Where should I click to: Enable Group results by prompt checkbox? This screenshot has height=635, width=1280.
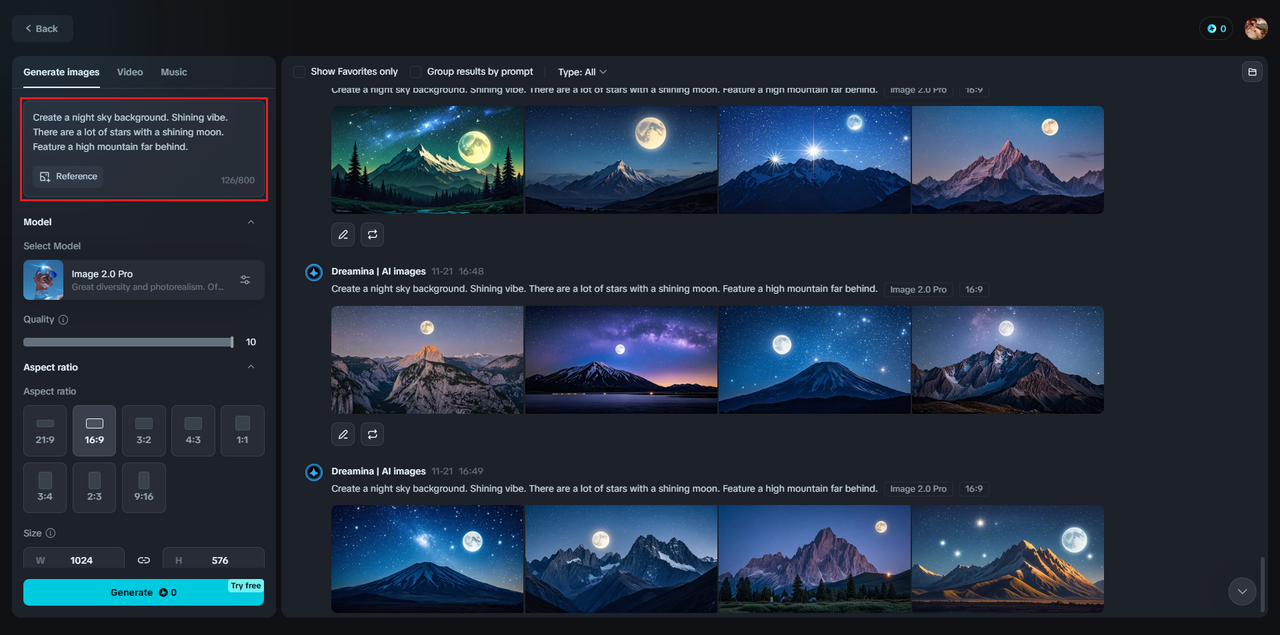415,72
